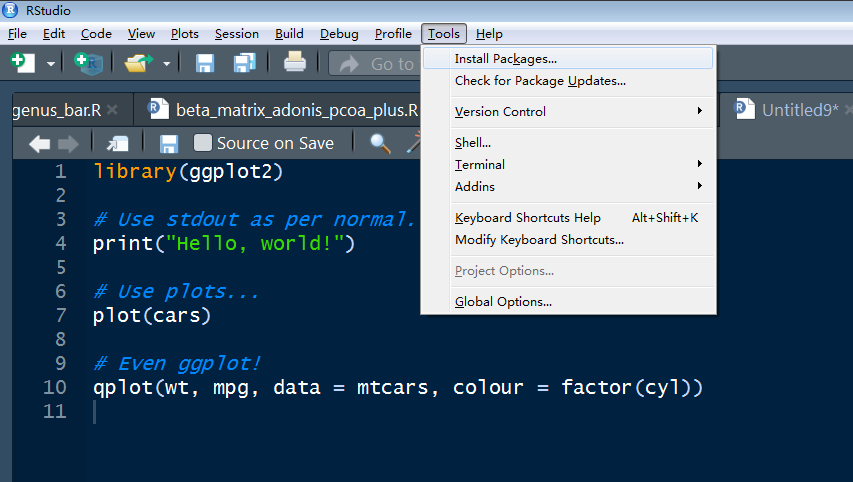Viewport: 853px width, 482px height.
Task: Click the RStudio app icon in title bar
Action: pos(10,10)
